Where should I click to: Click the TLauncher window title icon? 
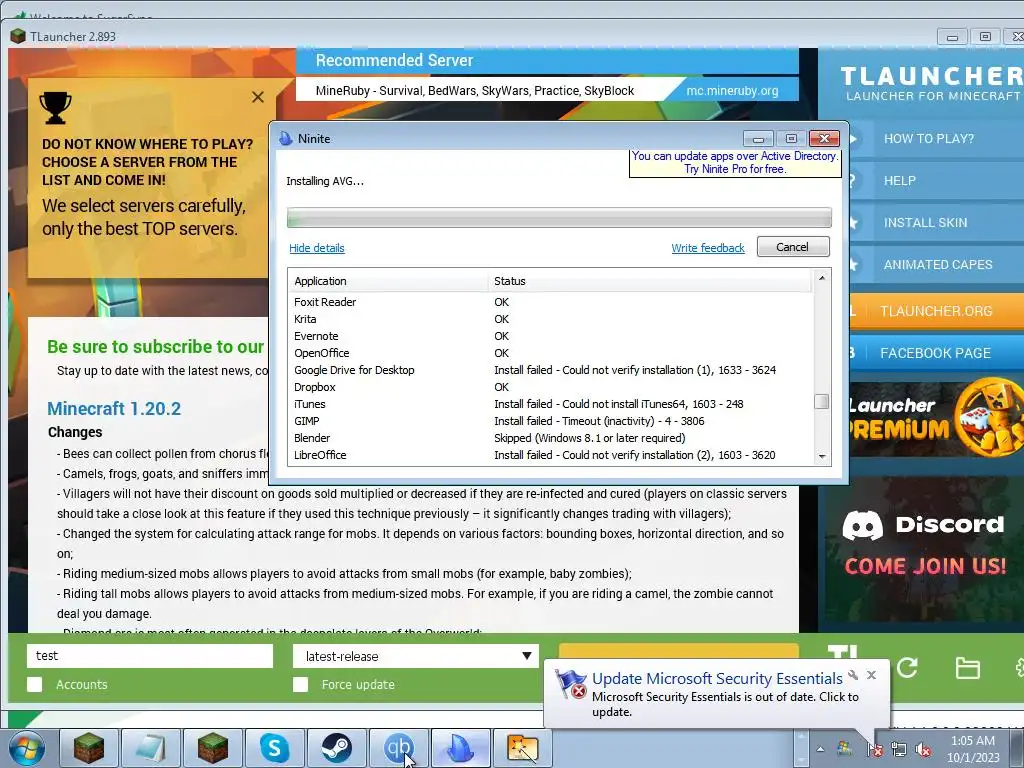tap(18, 37)
